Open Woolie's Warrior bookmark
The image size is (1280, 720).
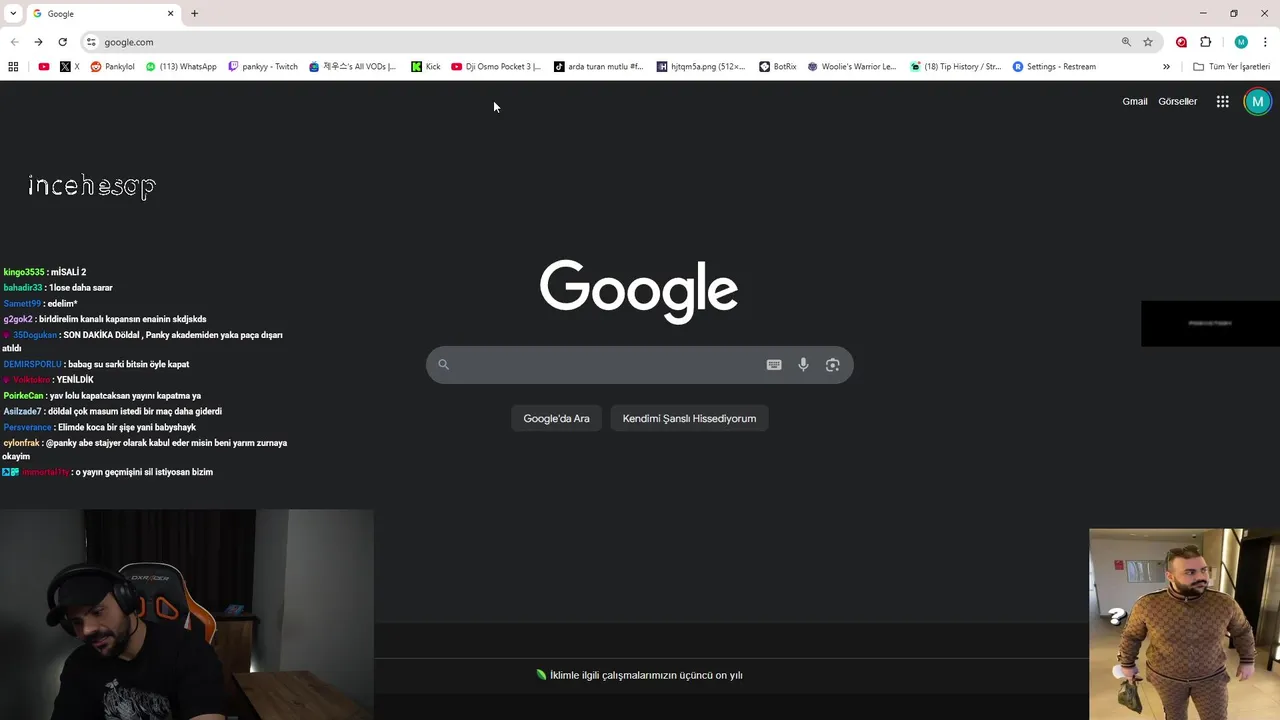pos(852,67)
